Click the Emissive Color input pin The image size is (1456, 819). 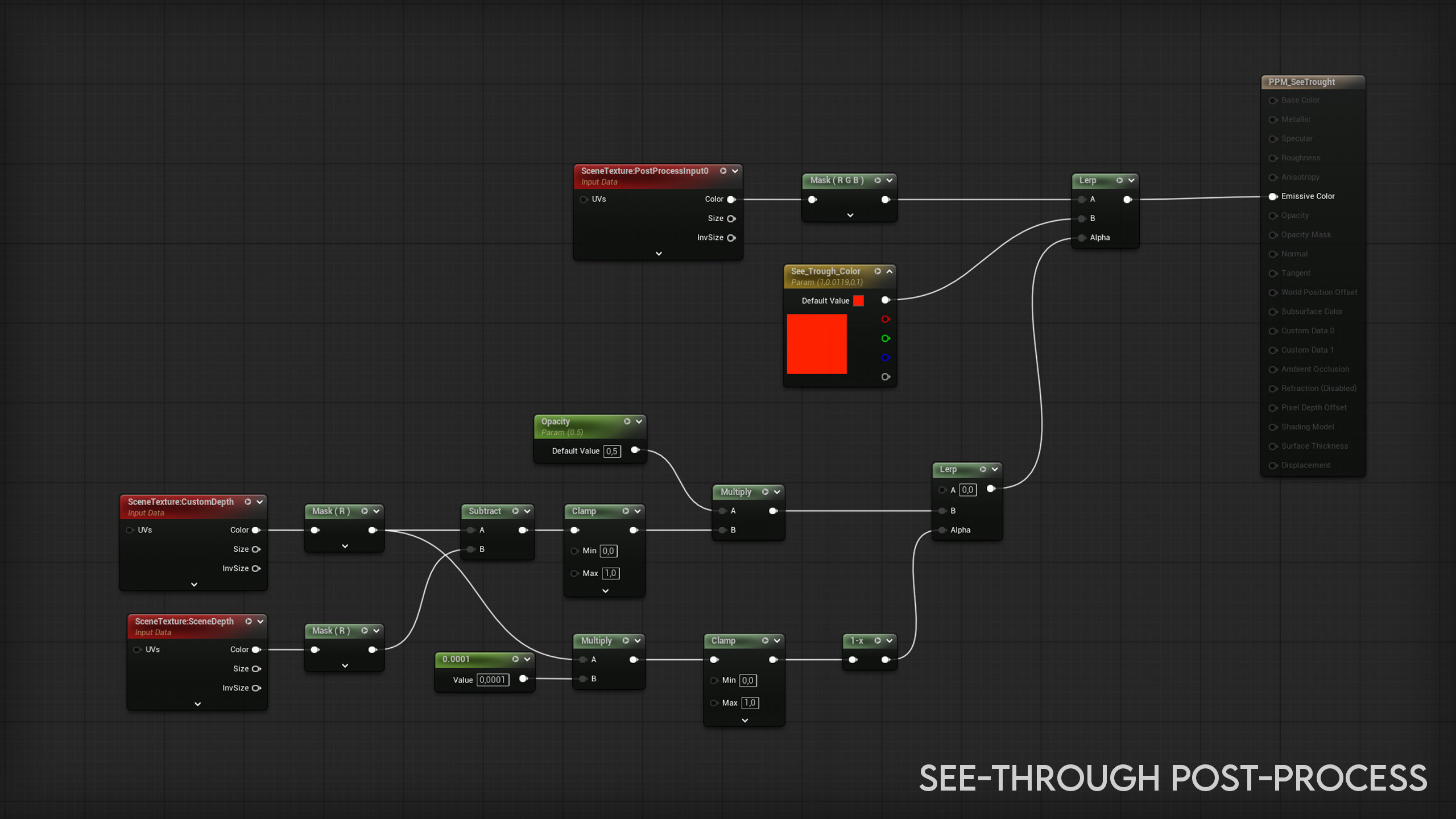(1273, 196)
